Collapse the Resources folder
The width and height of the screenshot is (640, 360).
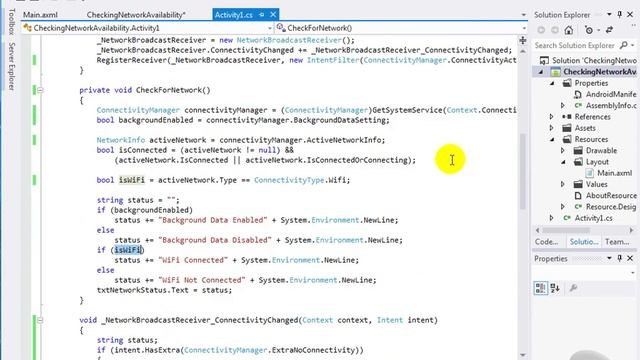coord(552,140)
